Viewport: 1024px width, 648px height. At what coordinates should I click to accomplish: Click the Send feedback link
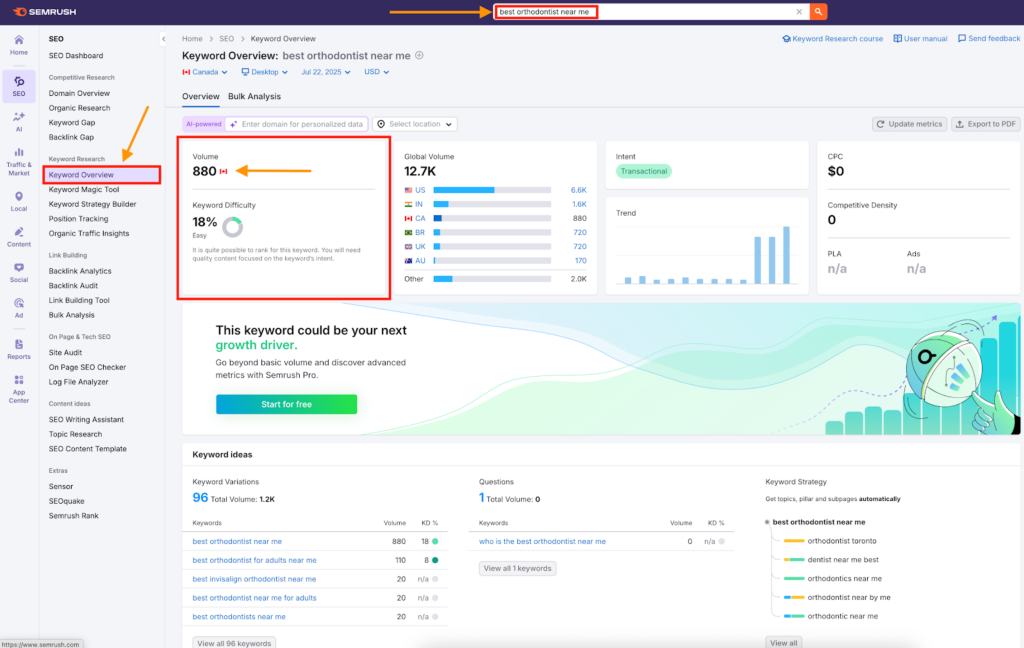click(x=989, y=39)
